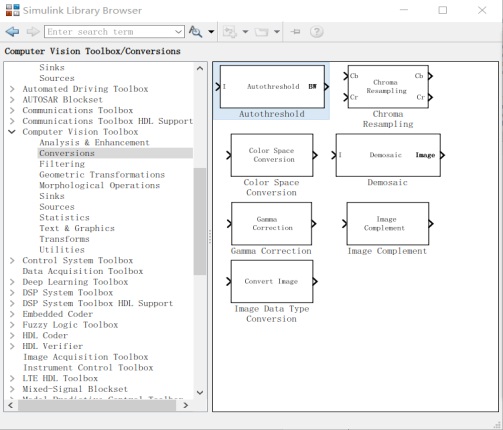Open add-to-model dropdown arrow
The image size is (503, 430).
pos(245,32)
